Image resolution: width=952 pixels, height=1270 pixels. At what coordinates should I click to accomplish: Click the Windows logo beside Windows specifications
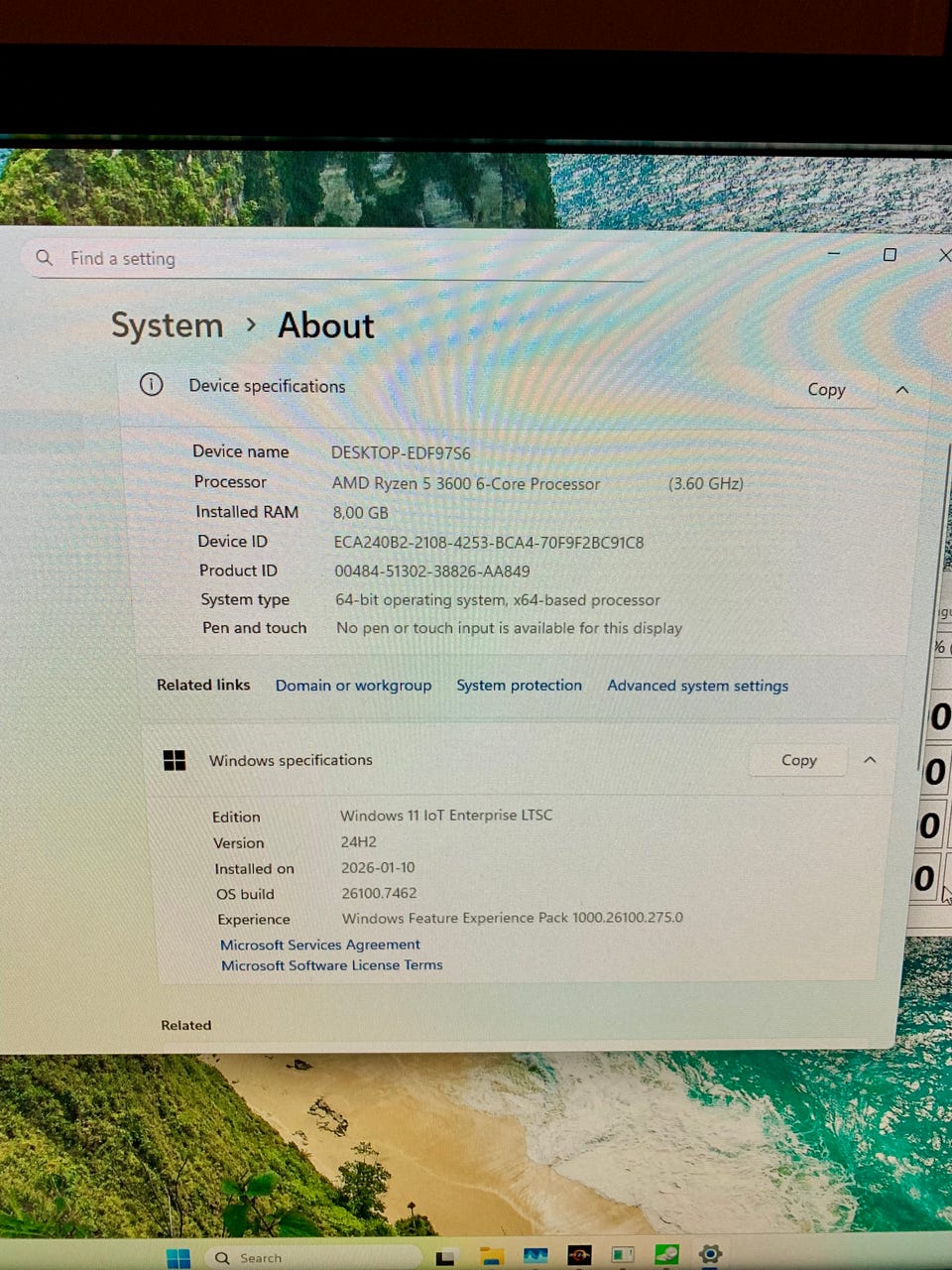point(175,760)
